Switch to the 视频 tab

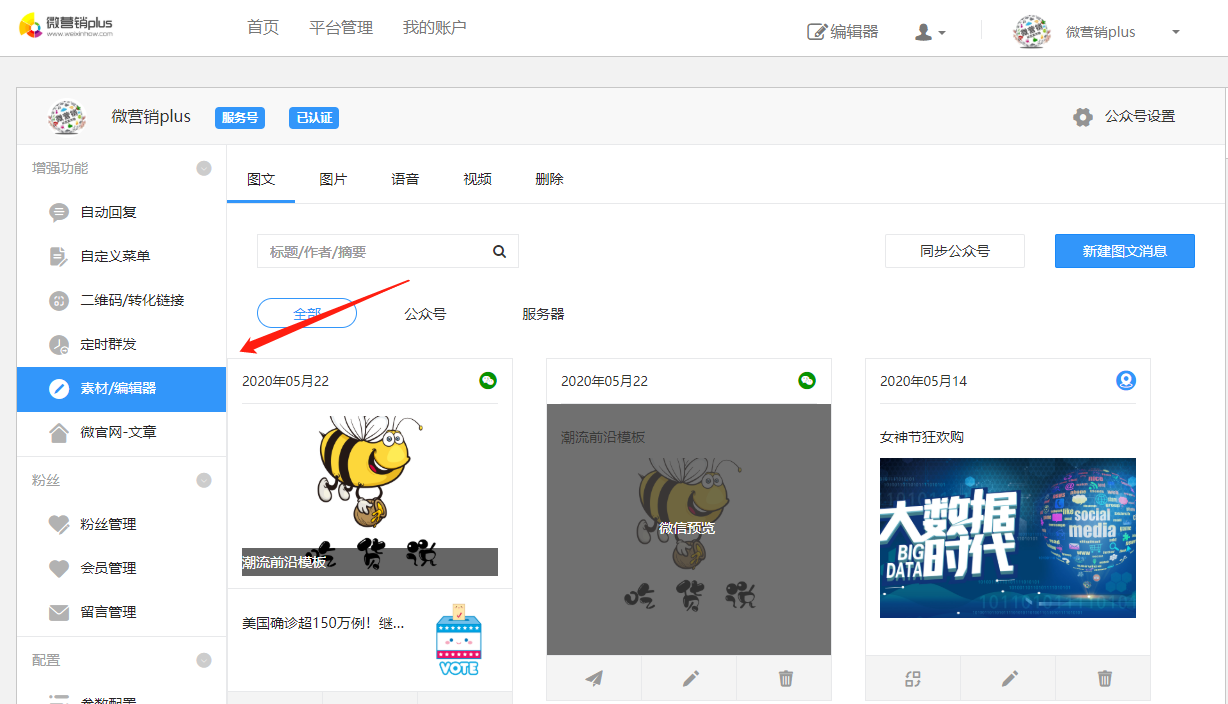pos(477,179)
